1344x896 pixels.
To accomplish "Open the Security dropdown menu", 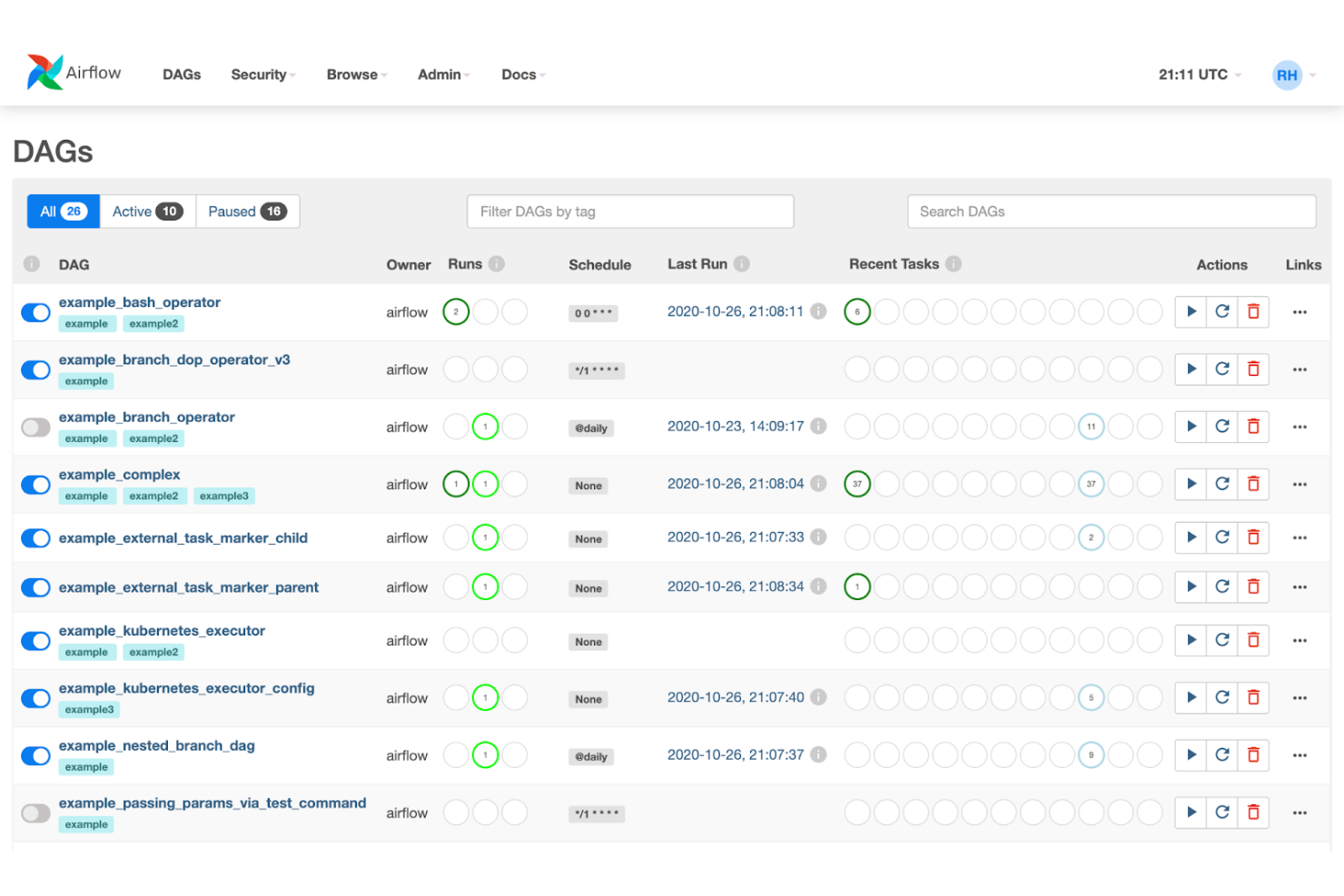I will tap(262, 74).
